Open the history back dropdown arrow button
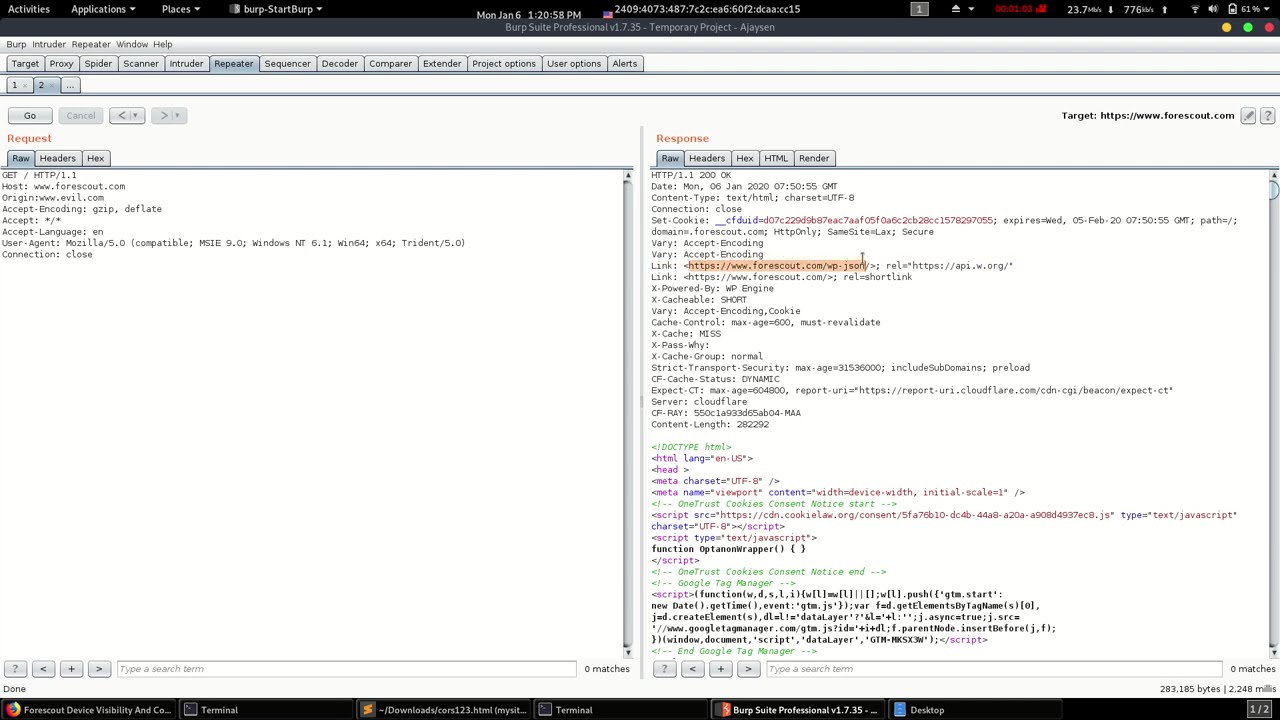The width and height of the screenshot is (1280, 720). (x=128, y=116)
